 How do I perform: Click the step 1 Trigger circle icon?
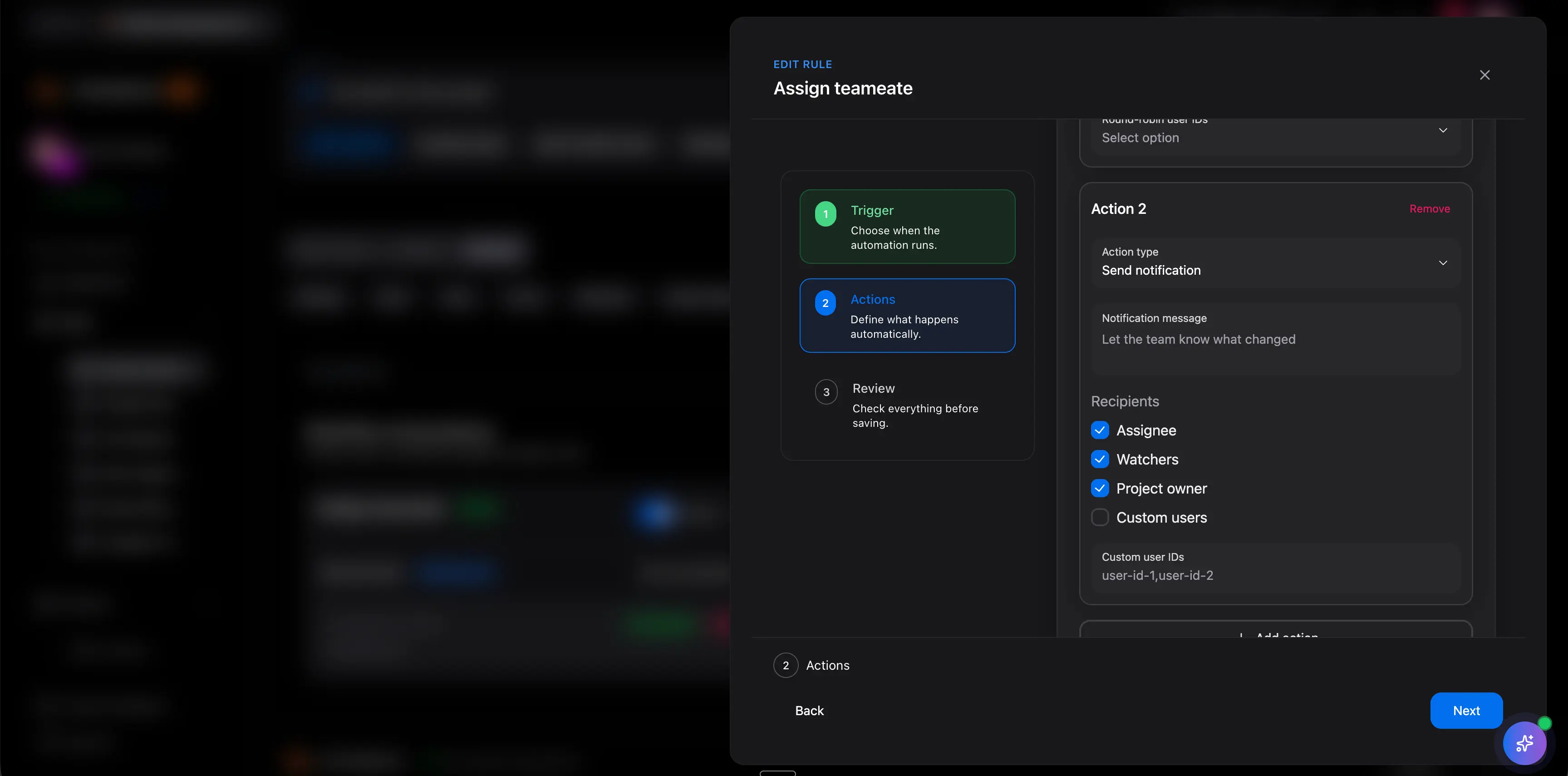(x=826, y=213)
